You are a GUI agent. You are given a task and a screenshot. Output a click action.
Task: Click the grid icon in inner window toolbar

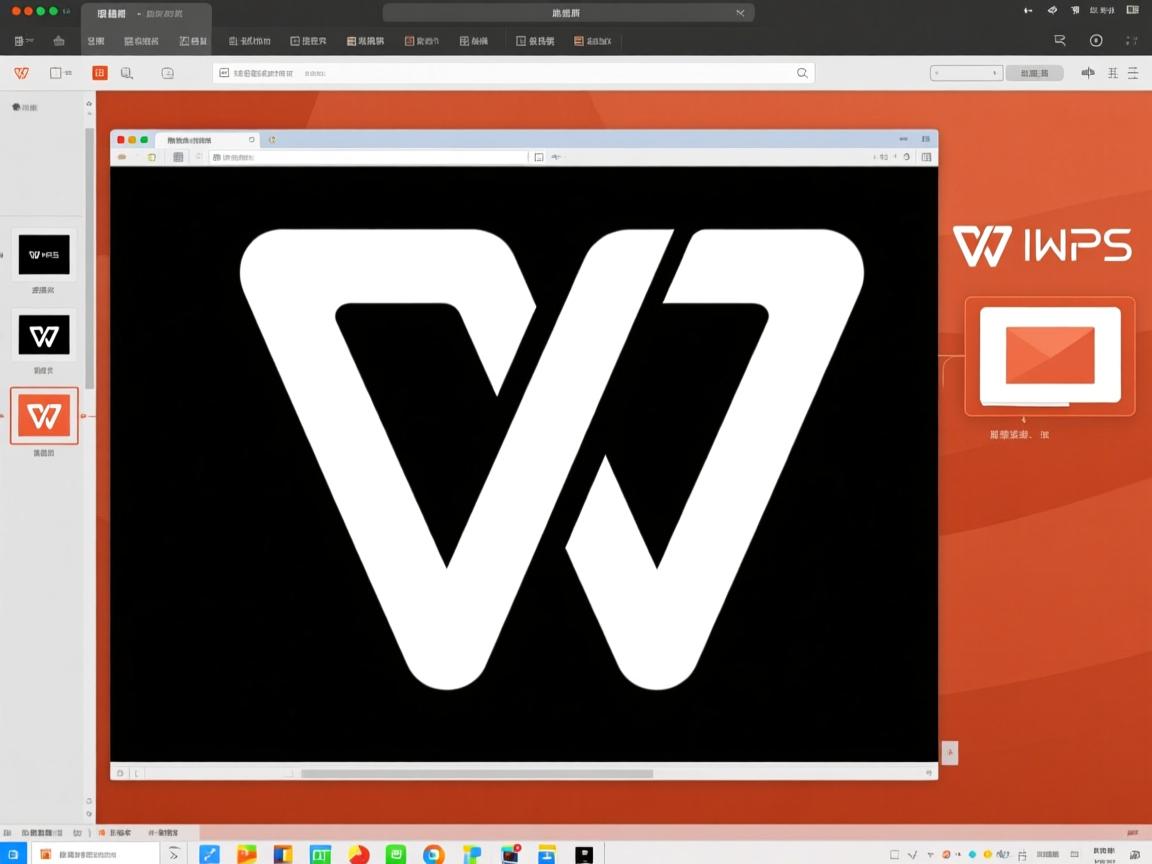point(178,157)
